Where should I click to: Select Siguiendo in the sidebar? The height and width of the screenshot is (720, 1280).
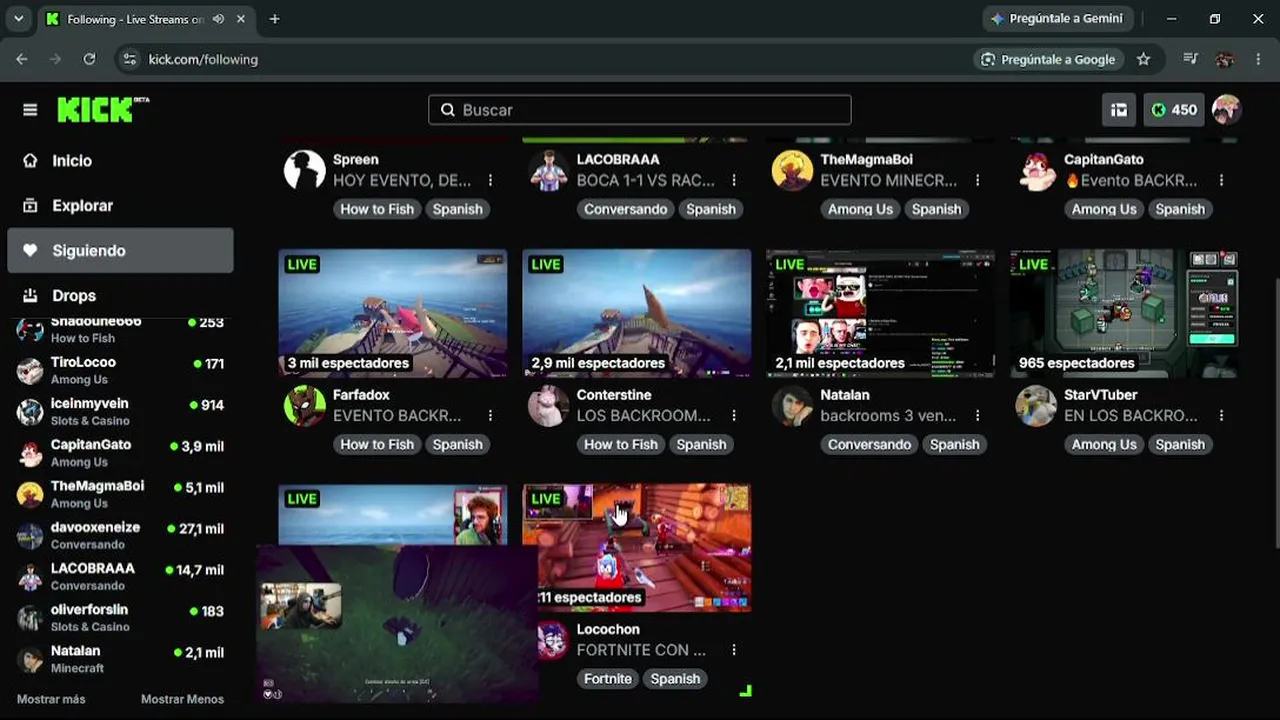tap(120, 251)
